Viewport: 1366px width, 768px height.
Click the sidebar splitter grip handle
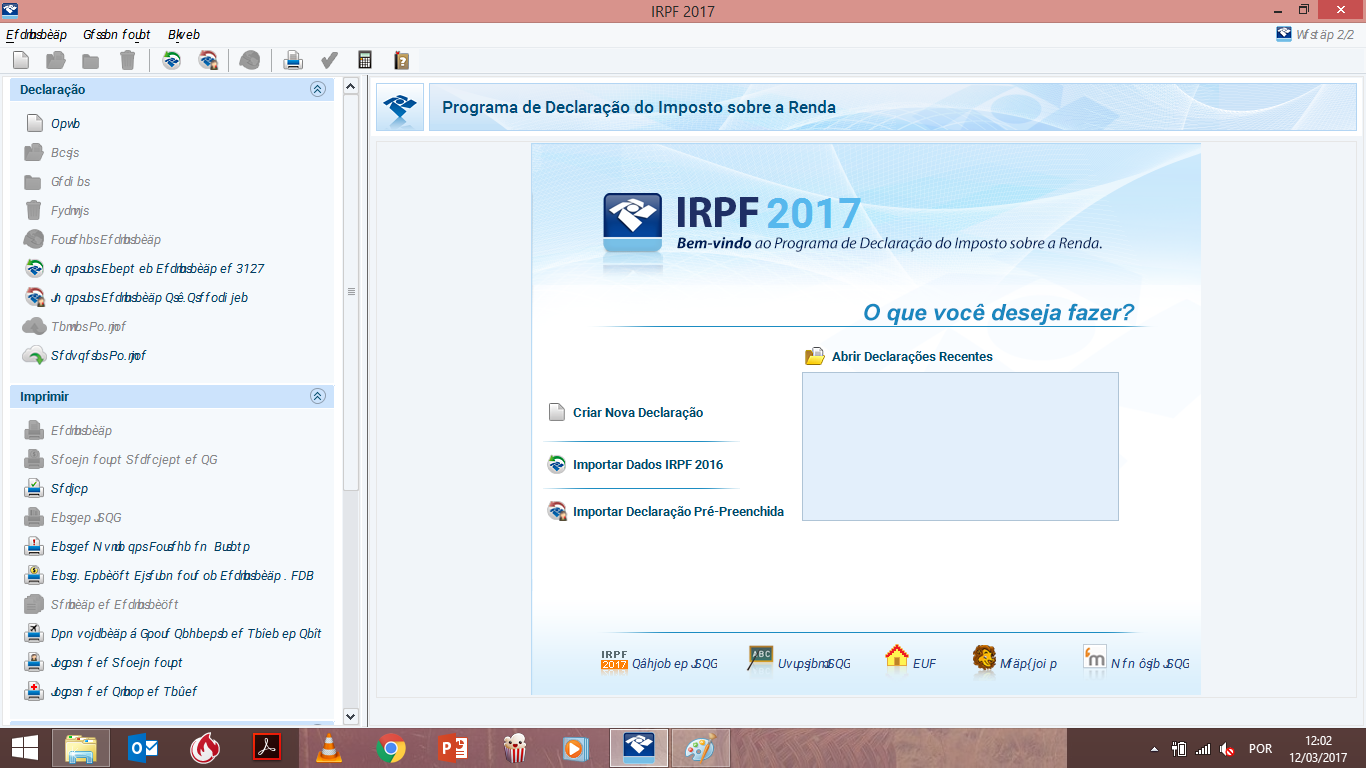[351, 292]
